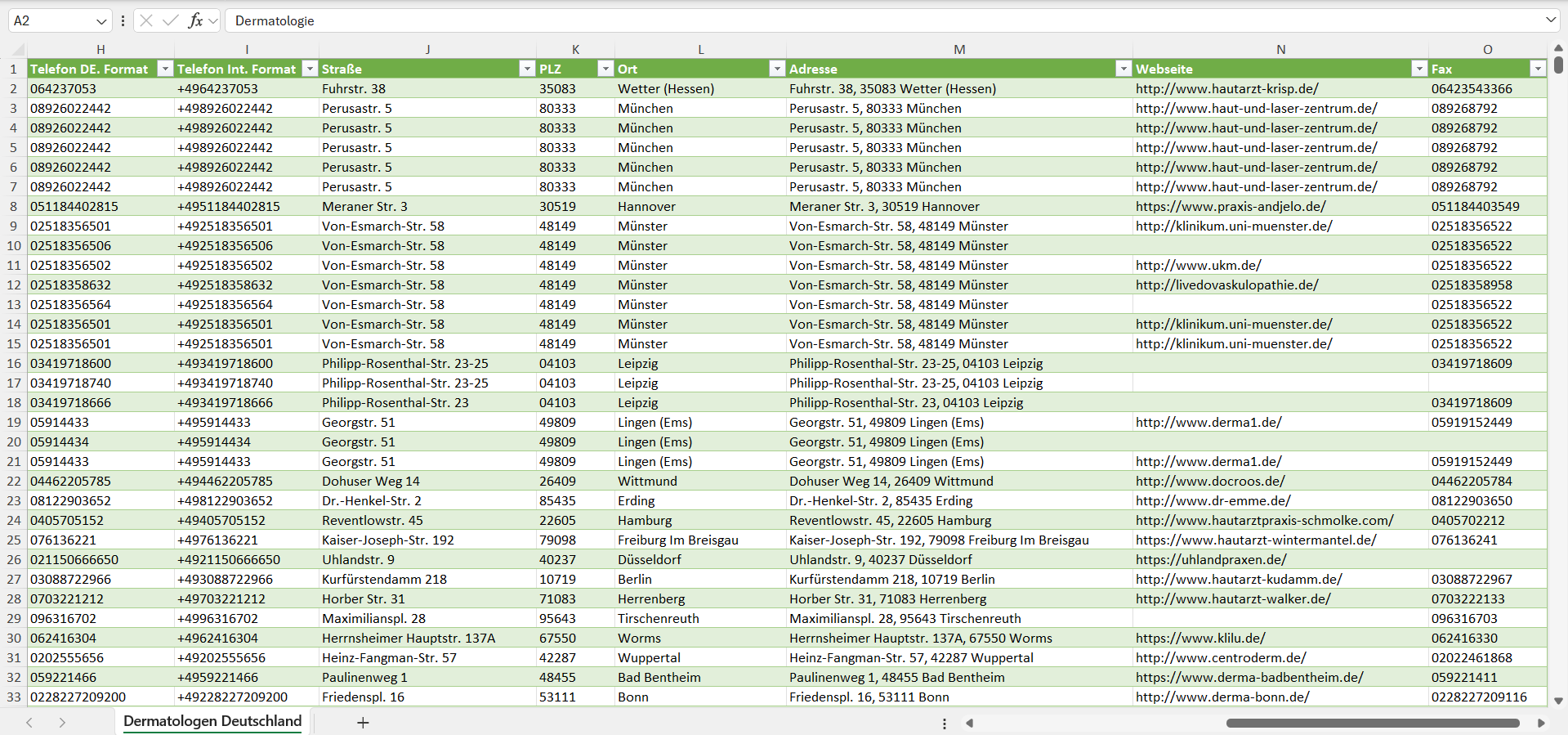Select cell with fax 0228227209116
Image resolution: width=1568 pixels, height=735 pixels.
coord(1487,697)
